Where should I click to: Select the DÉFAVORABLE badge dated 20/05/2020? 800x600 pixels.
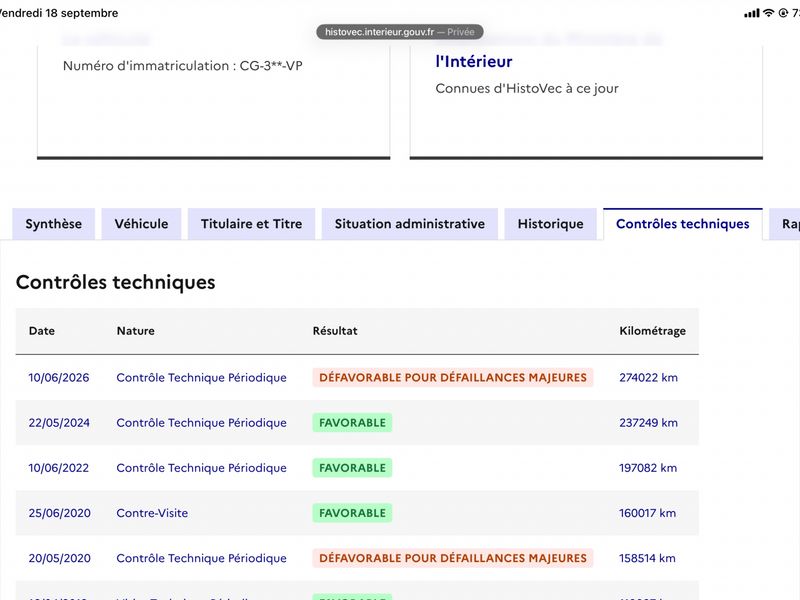coord(453,558)
